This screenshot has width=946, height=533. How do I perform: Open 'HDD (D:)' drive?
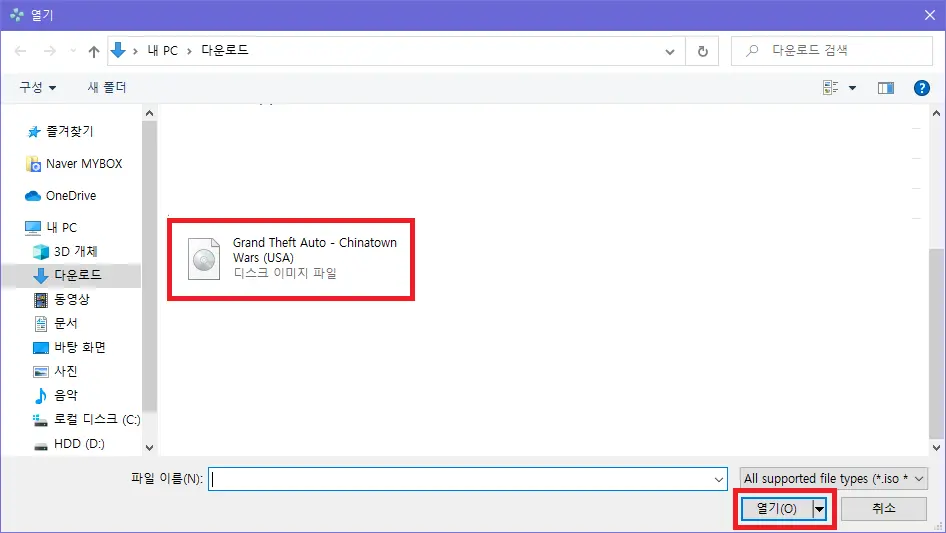pyautogui.click(x=79, y=444)
